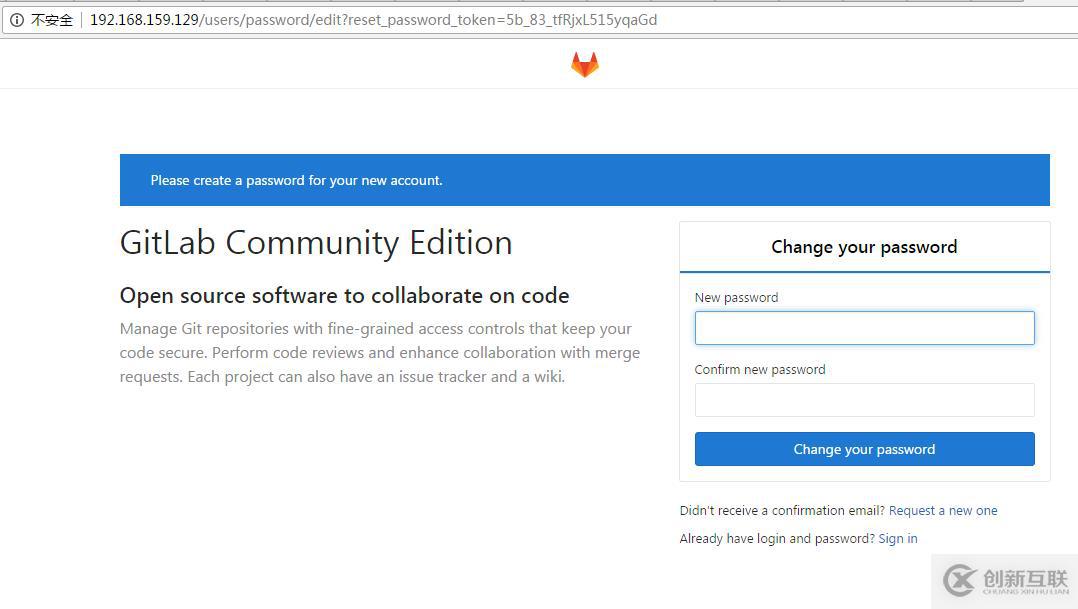The height and width of the screenshot is (609, 1078).
Task: Focus the New password field
Action: [864, 328]
